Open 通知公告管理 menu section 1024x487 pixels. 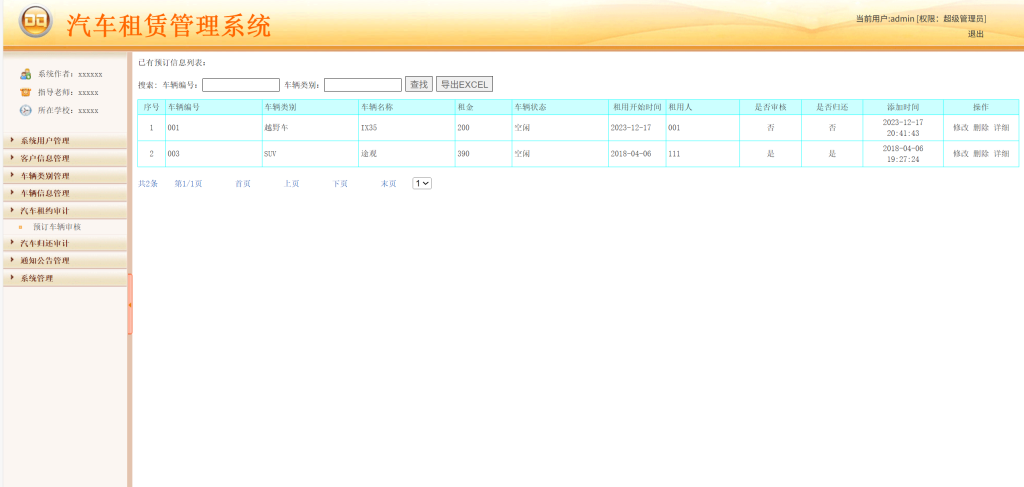click(x=65, y=260)
